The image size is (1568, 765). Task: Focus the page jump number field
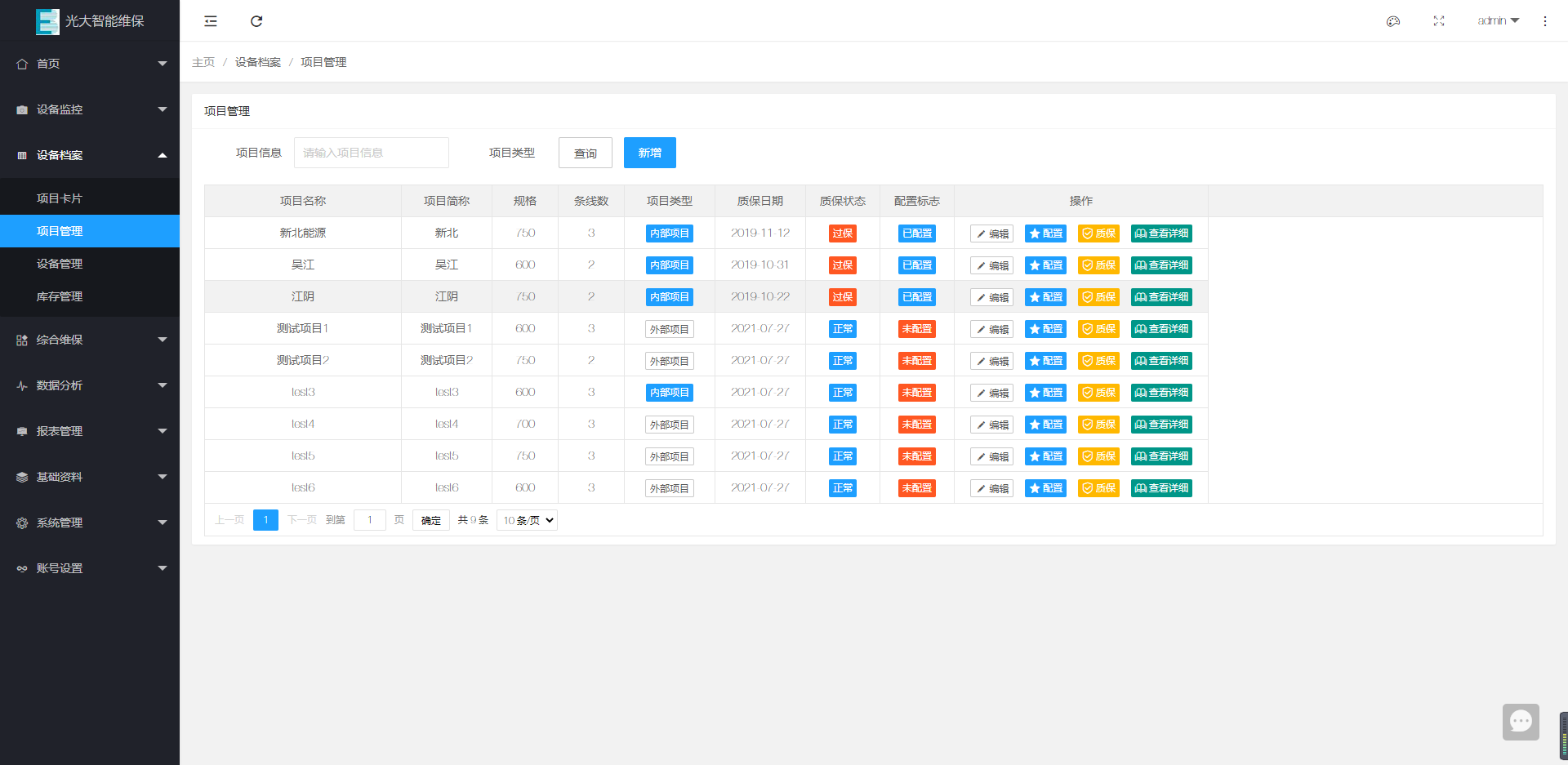pyautogui.click(x=370, y=520)
